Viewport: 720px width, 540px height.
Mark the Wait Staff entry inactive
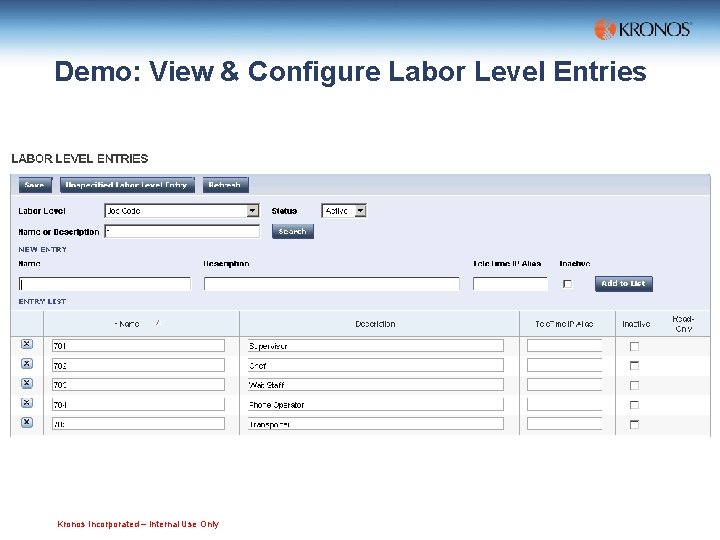(x=634, y=385)
